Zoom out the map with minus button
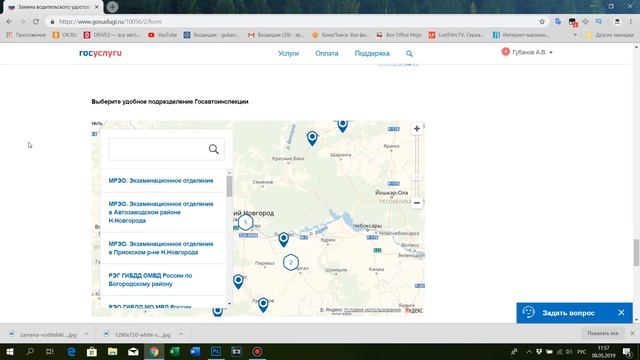This screenshot has height=360, width=640. [x=417, y=203]
